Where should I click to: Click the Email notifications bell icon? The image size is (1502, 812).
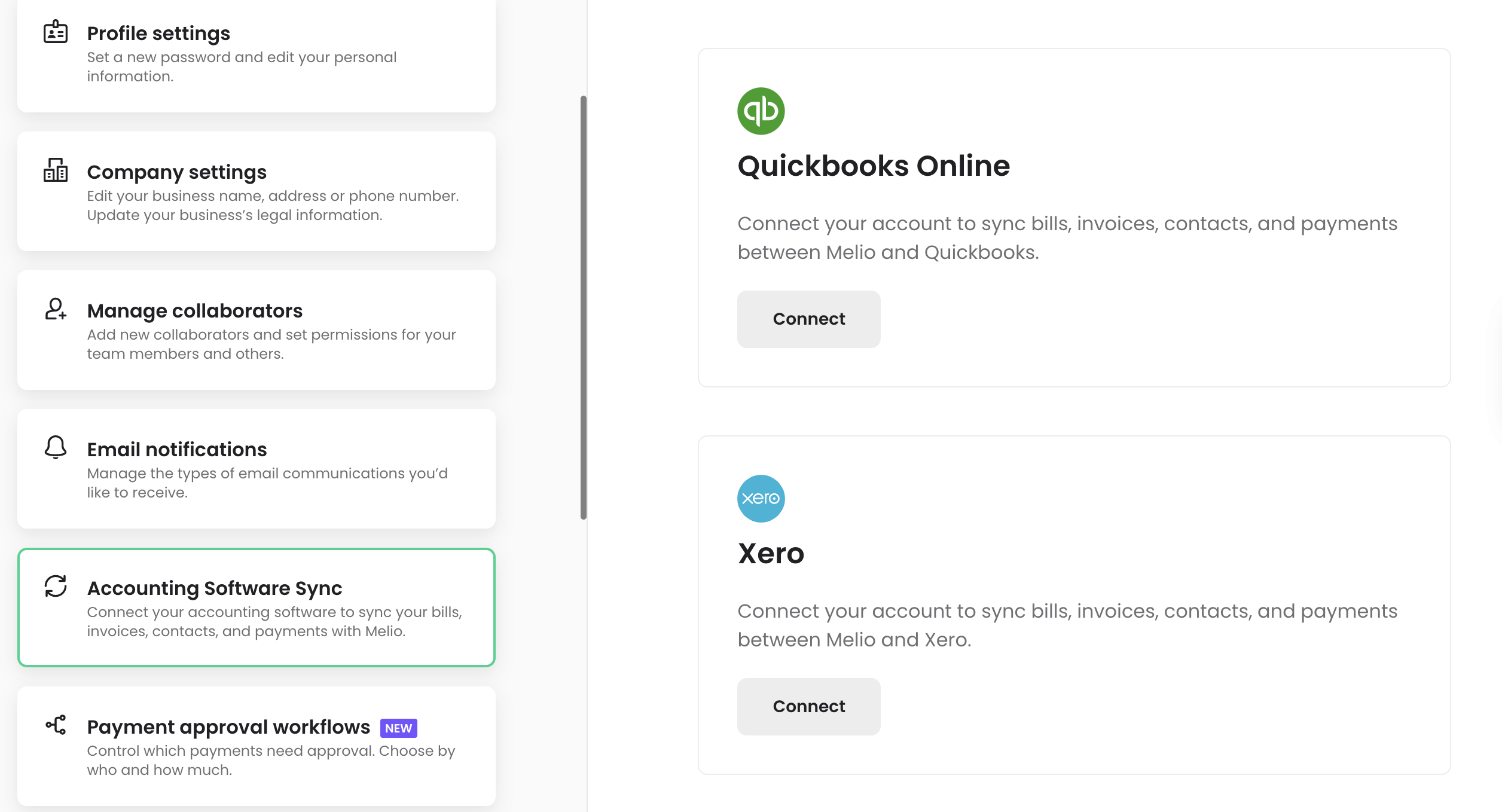[x=56, y=447]
